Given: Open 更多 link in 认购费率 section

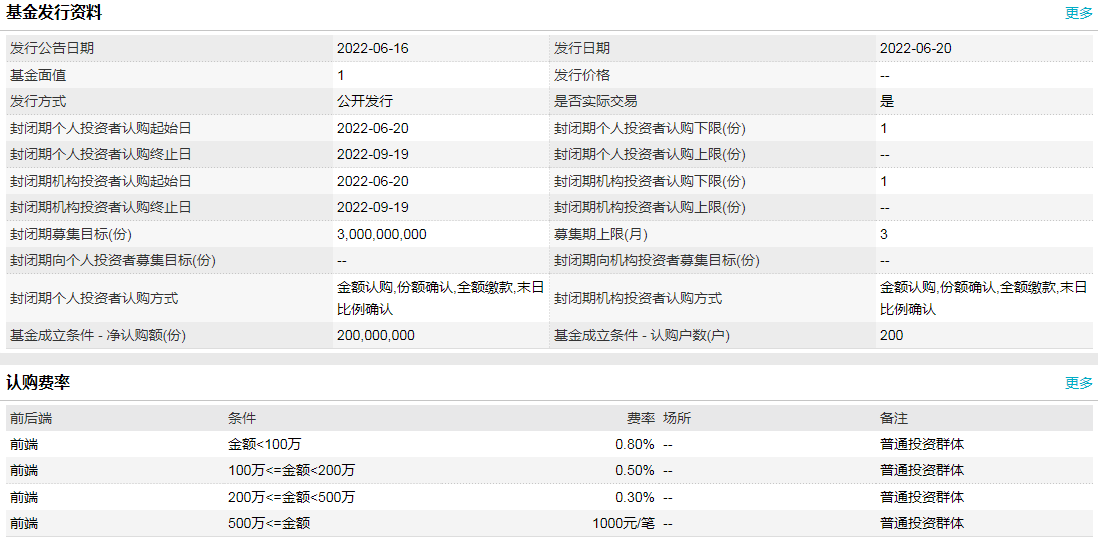Looking at the screenshot, I should pyautogui.click(x=1078, y=383).
